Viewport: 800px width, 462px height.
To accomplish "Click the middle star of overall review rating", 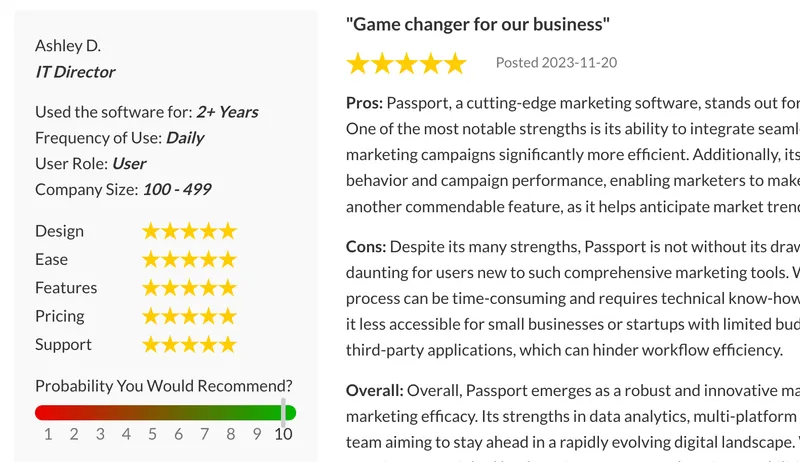I will (406, 64).
